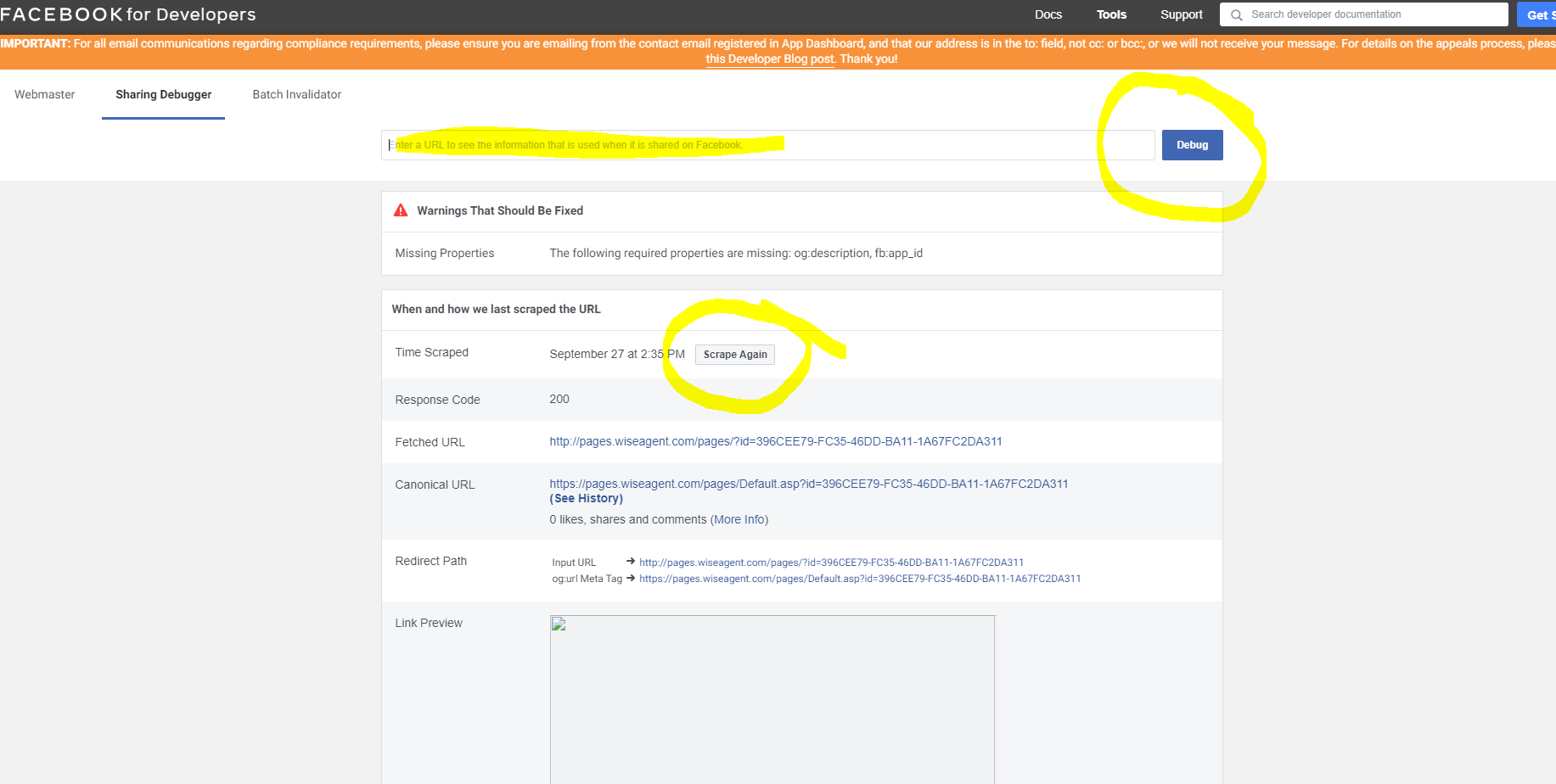The width and height of the screenshot is (1556, 784).
Task: Click the Debug button
Action: coord(1192,145)
